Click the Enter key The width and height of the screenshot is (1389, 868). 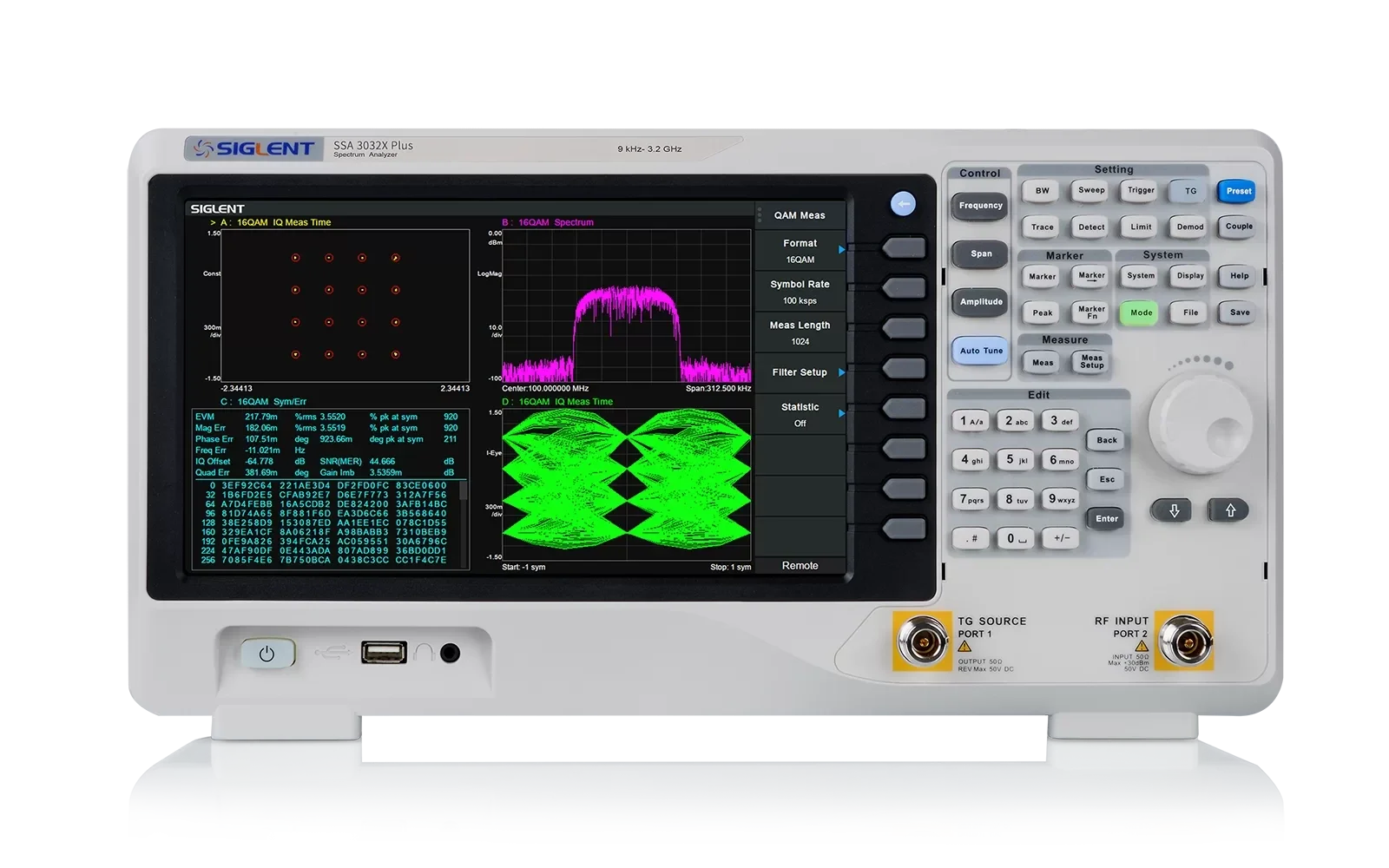pos(1106,519)
